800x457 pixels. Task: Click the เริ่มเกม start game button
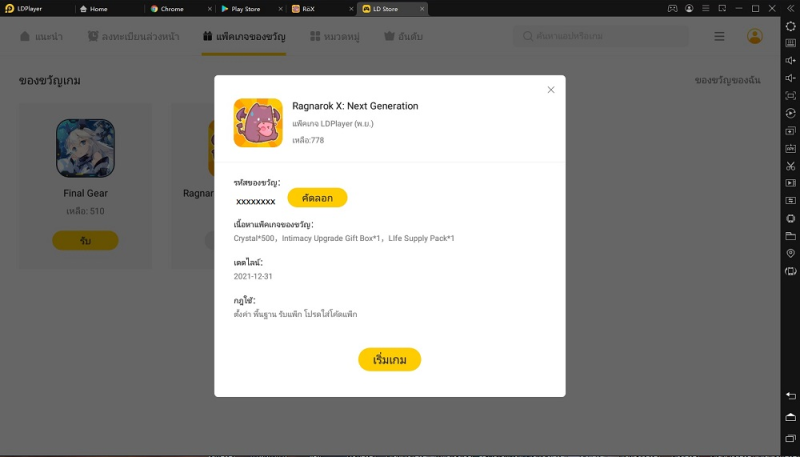click(389, 360)
